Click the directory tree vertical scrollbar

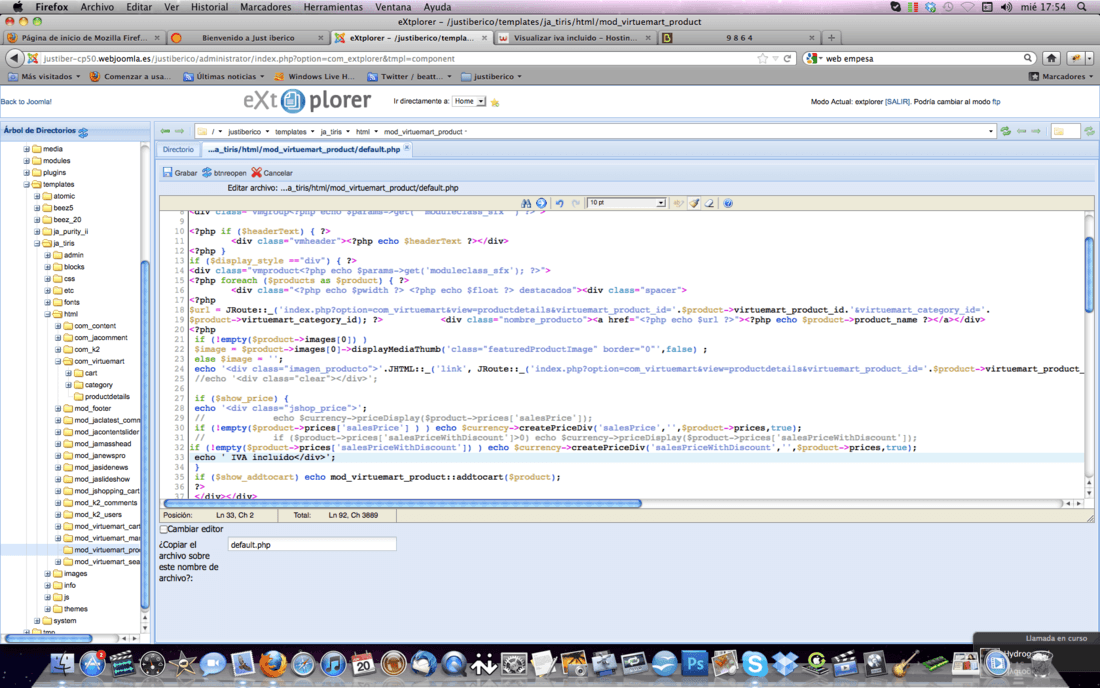145,435
